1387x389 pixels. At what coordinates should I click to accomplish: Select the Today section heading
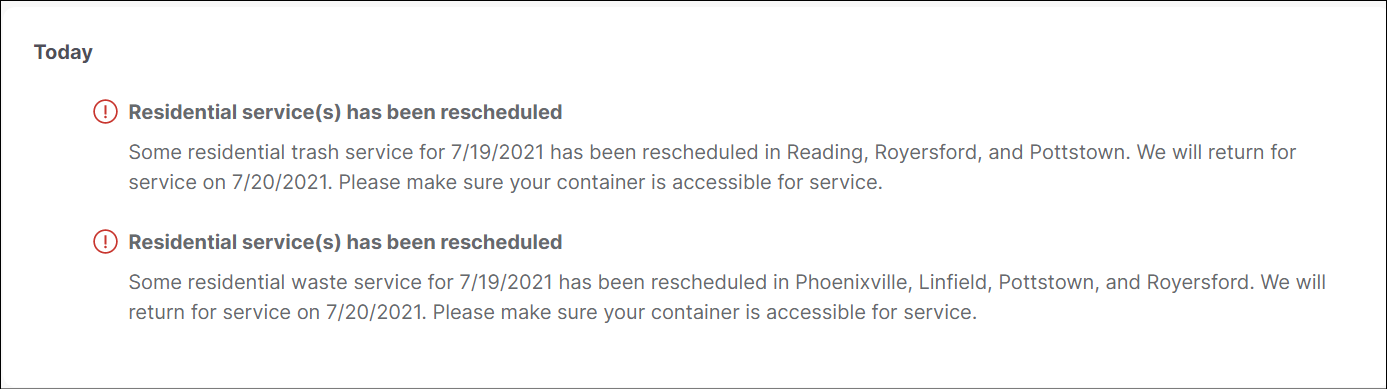tap(63, 52)
